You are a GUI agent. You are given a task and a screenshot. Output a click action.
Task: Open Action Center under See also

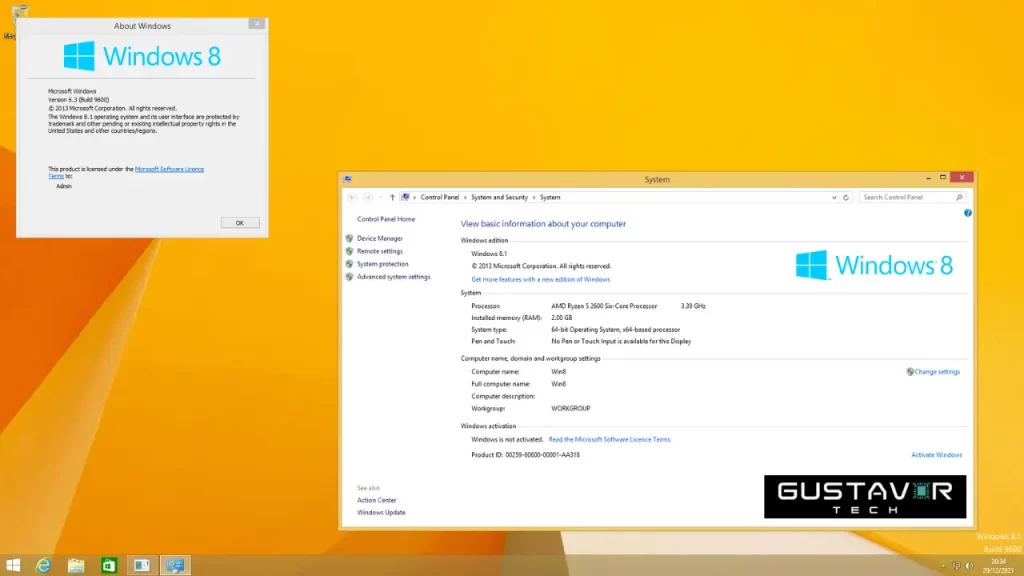click(377, 500)
